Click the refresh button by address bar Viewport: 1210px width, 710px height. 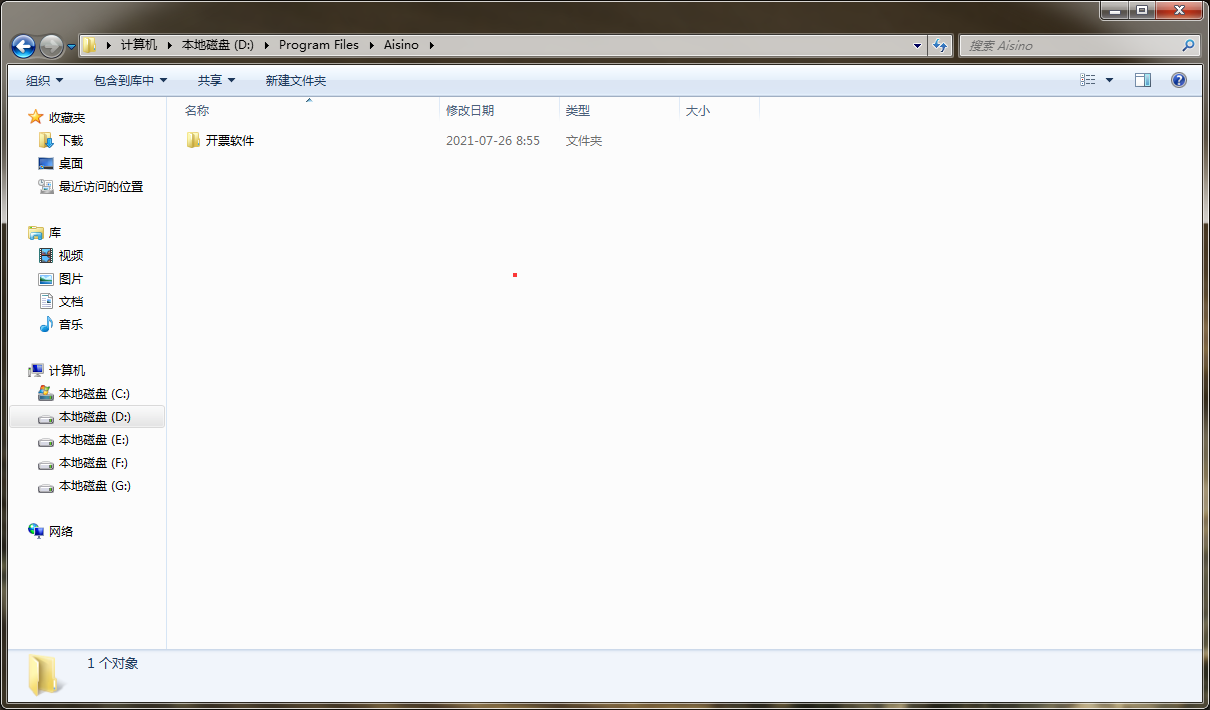coord(940,45)
